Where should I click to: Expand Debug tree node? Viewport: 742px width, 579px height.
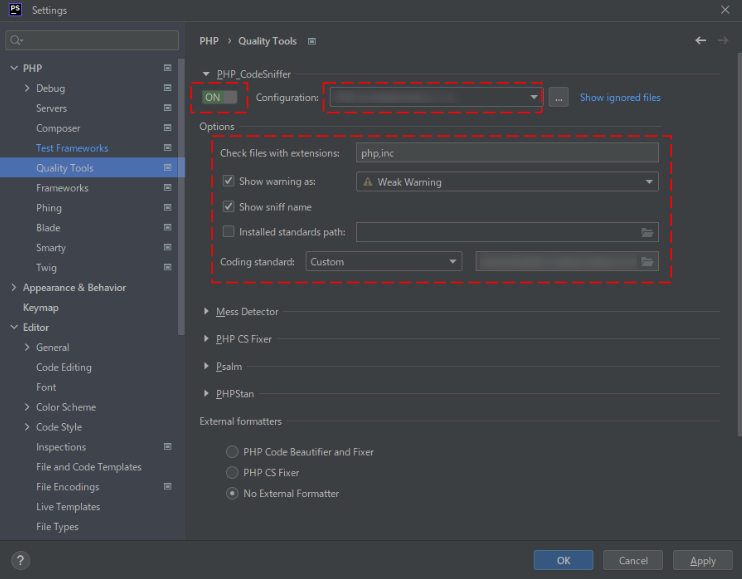point(27,88)
